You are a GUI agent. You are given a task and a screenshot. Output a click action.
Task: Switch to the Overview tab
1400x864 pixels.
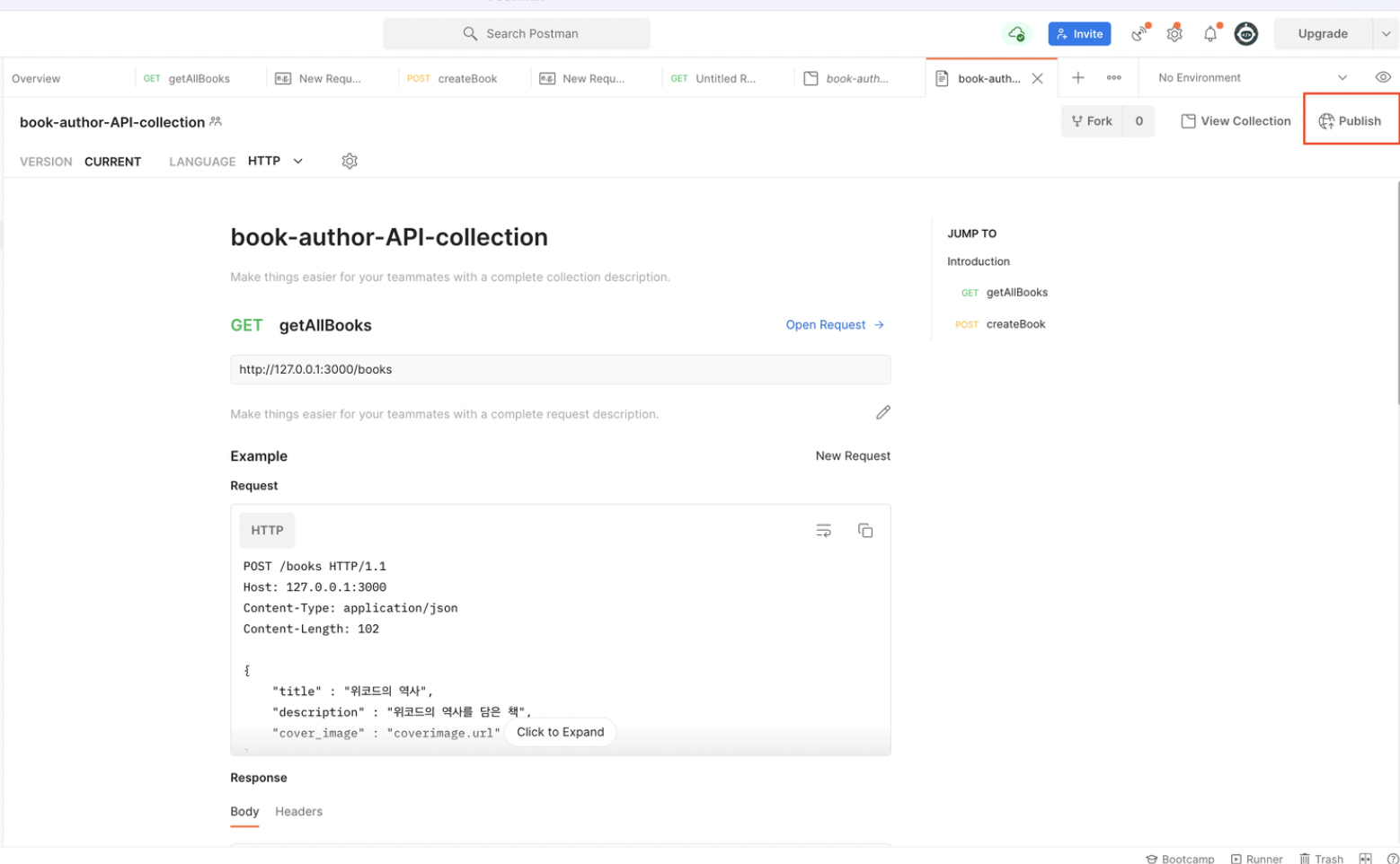click(36, 79)
